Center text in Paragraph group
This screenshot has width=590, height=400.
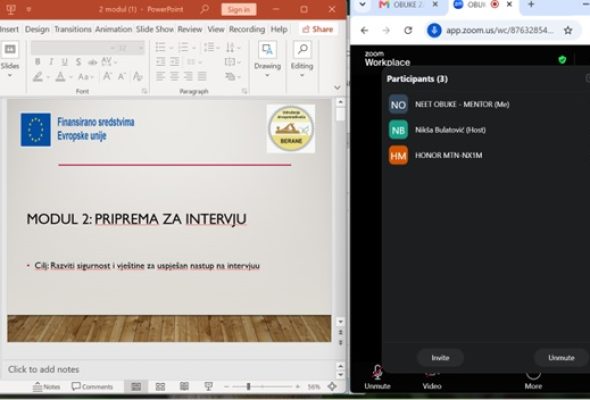[174, 77]
